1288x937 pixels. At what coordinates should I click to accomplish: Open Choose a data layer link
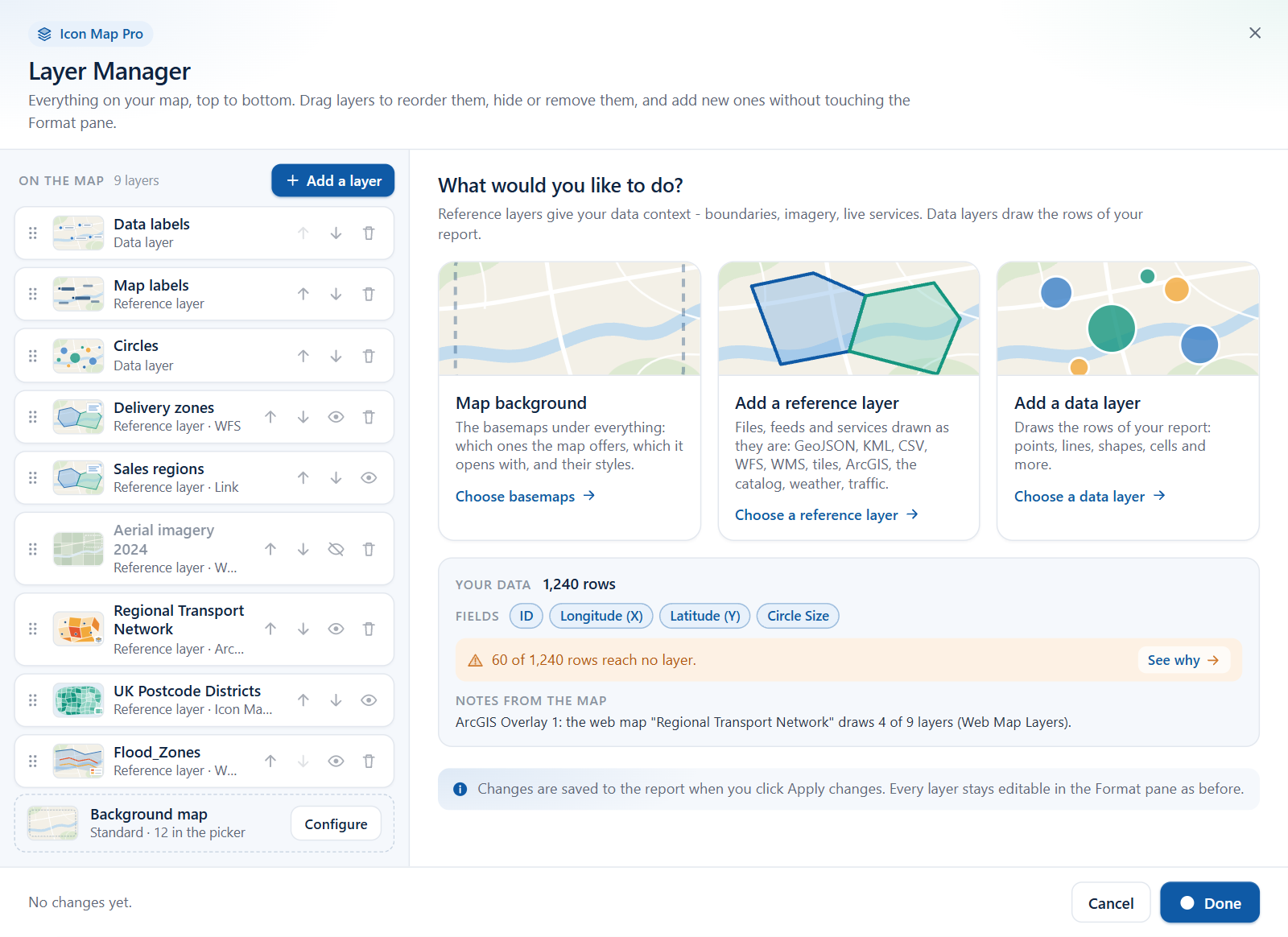[x=1089, y=497]
